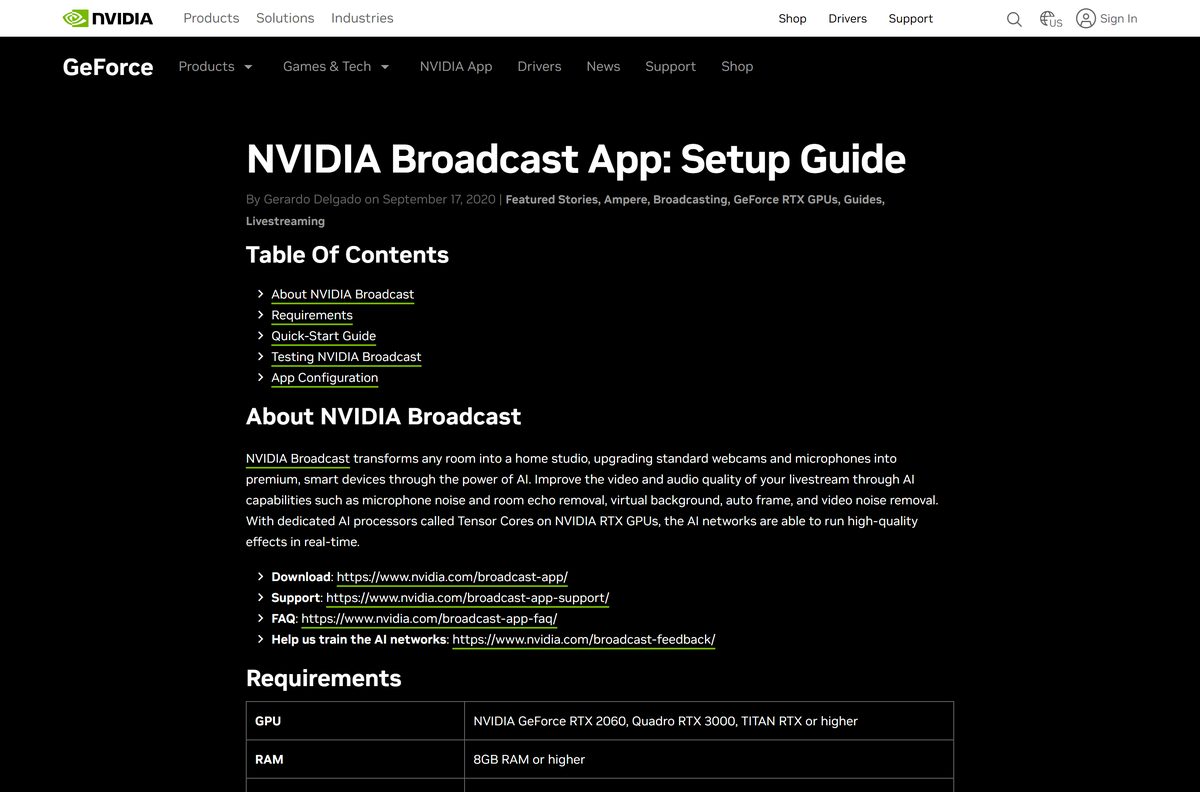Open the broadcast-app-faq URL
The image size is (1200, 792).
(429, 619)
